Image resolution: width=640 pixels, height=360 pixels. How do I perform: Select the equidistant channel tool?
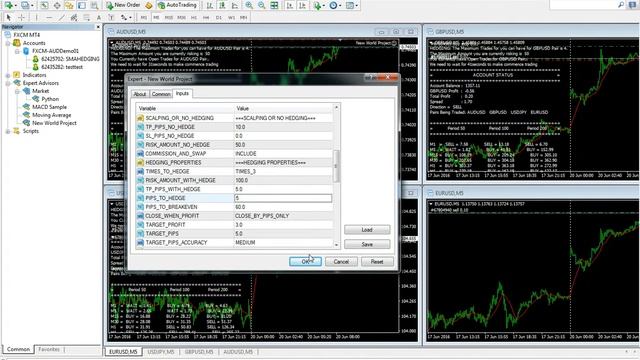point(74,18)
